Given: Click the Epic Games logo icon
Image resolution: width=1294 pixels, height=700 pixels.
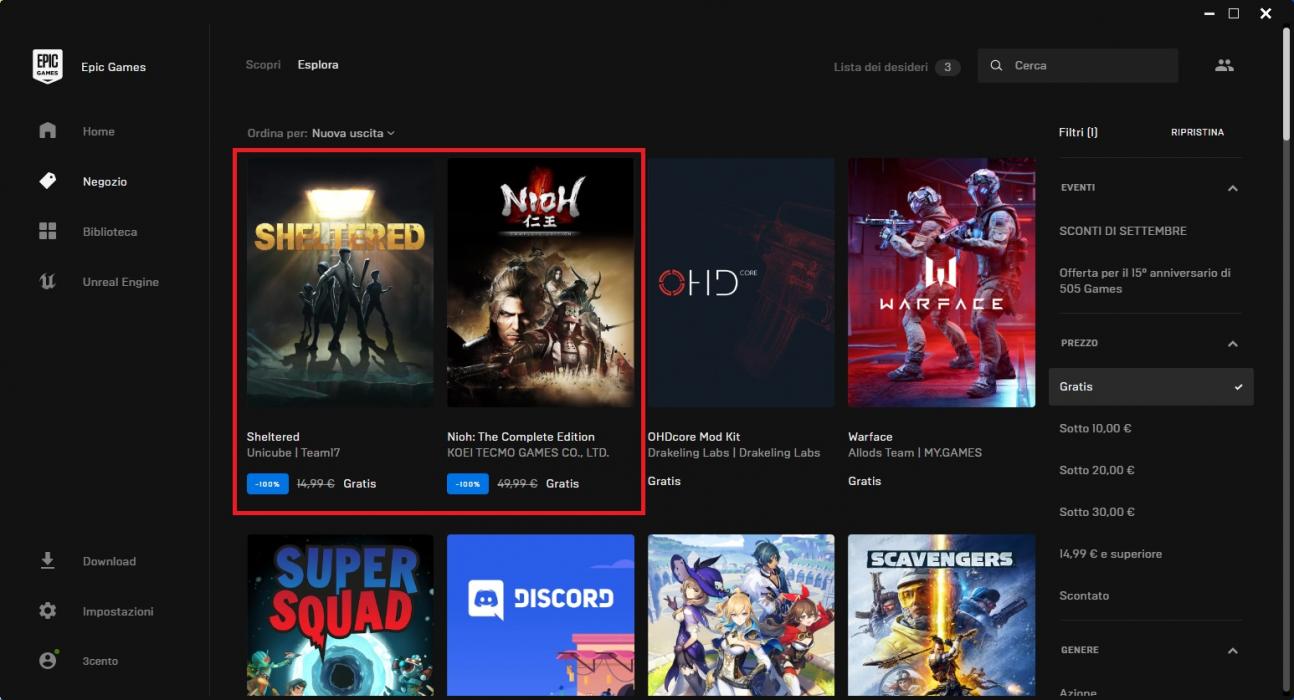Looking at the screenshot, I should coord(47,67).
